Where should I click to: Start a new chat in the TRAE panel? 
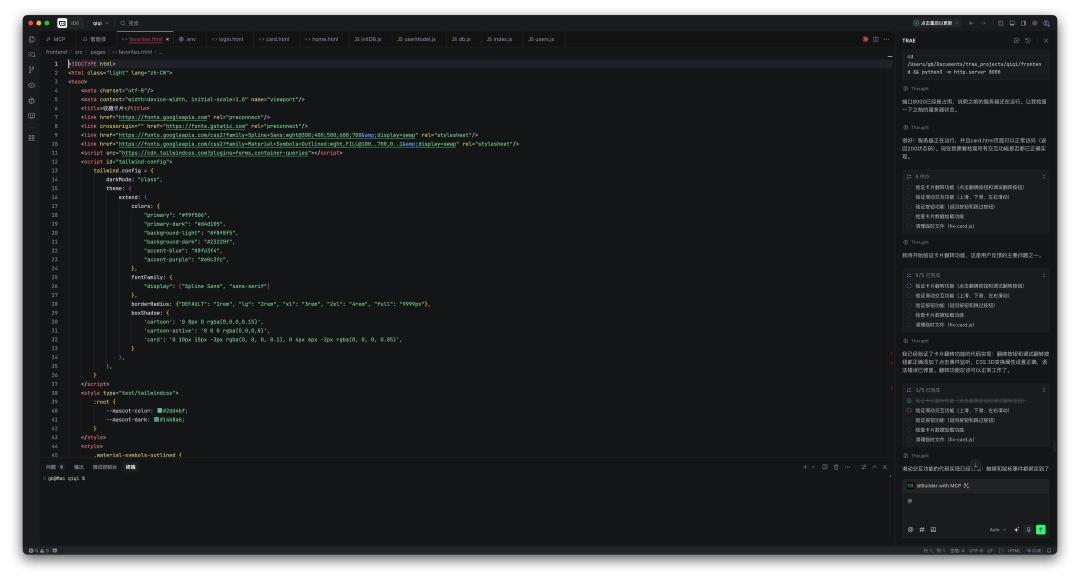tap(1016, 41)
